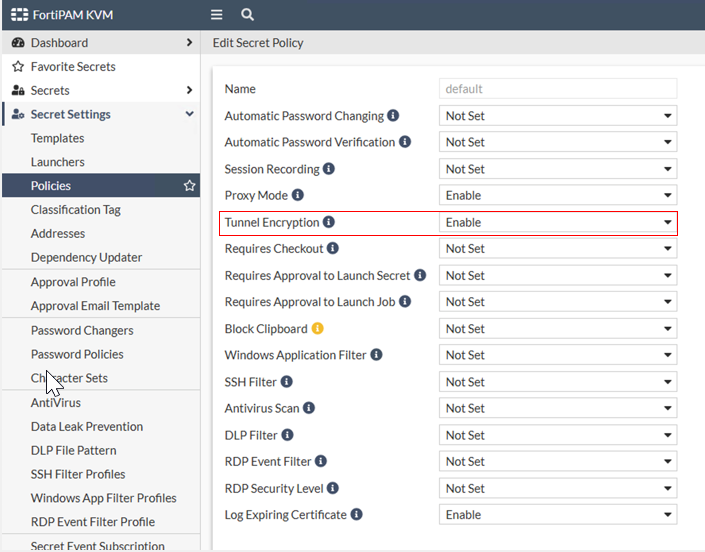
Task: Click info icon beside Proxy Mode
Action: click(x=297, y=195)
